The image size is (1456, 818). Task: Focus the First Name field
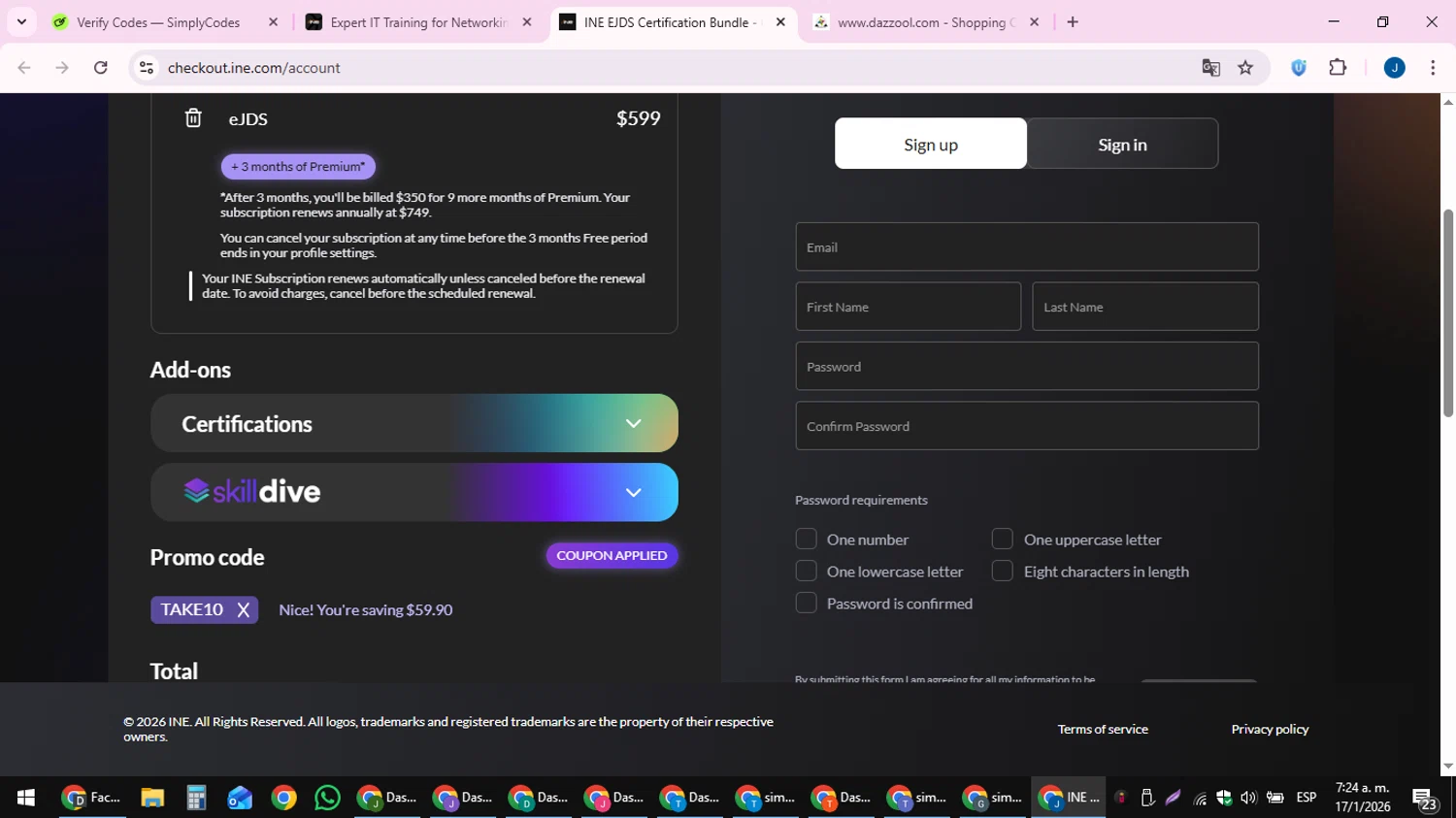(908, 307)
